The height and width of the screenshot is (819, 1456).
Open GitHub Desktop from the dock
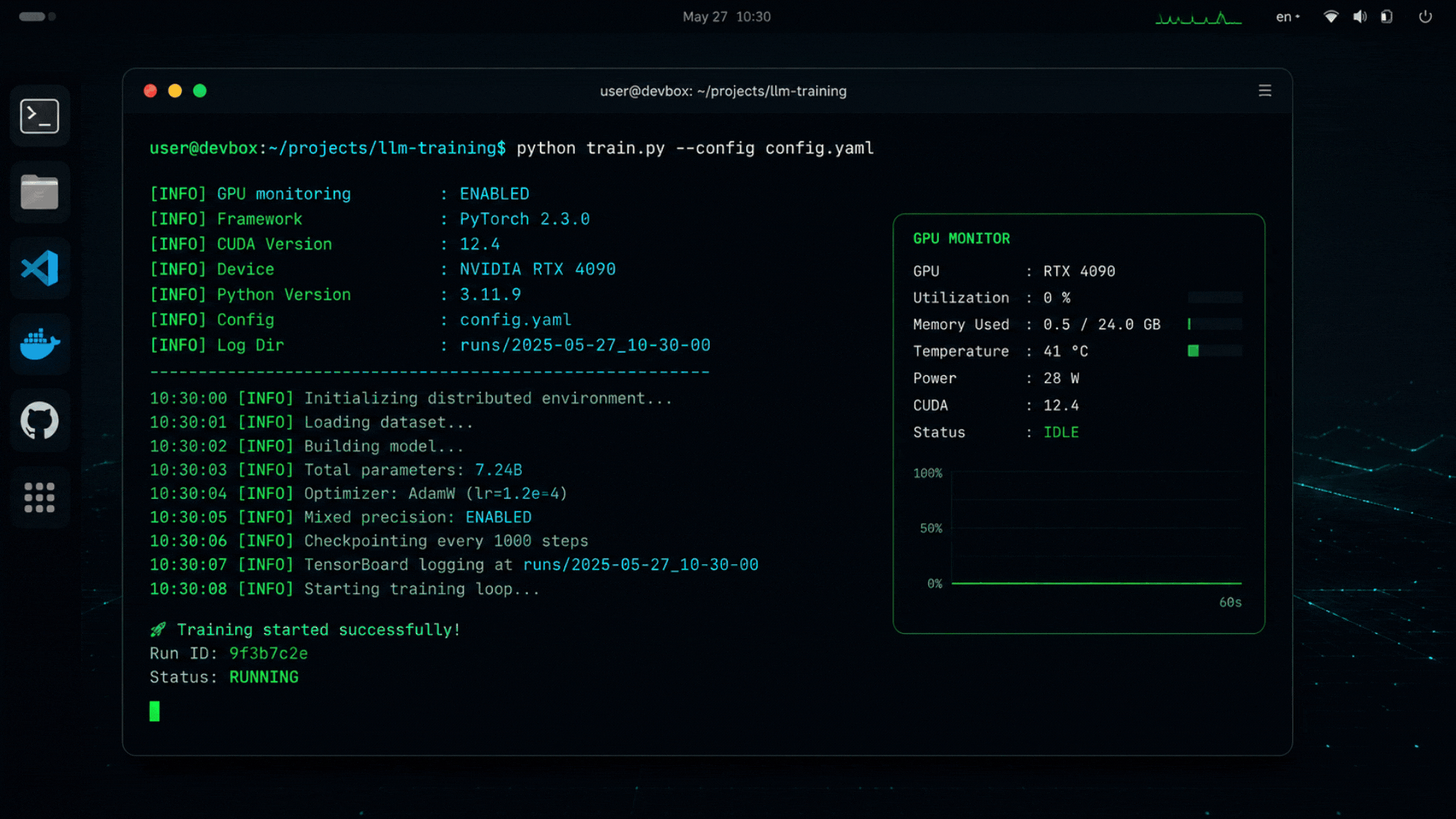click(x=39, y=420)
